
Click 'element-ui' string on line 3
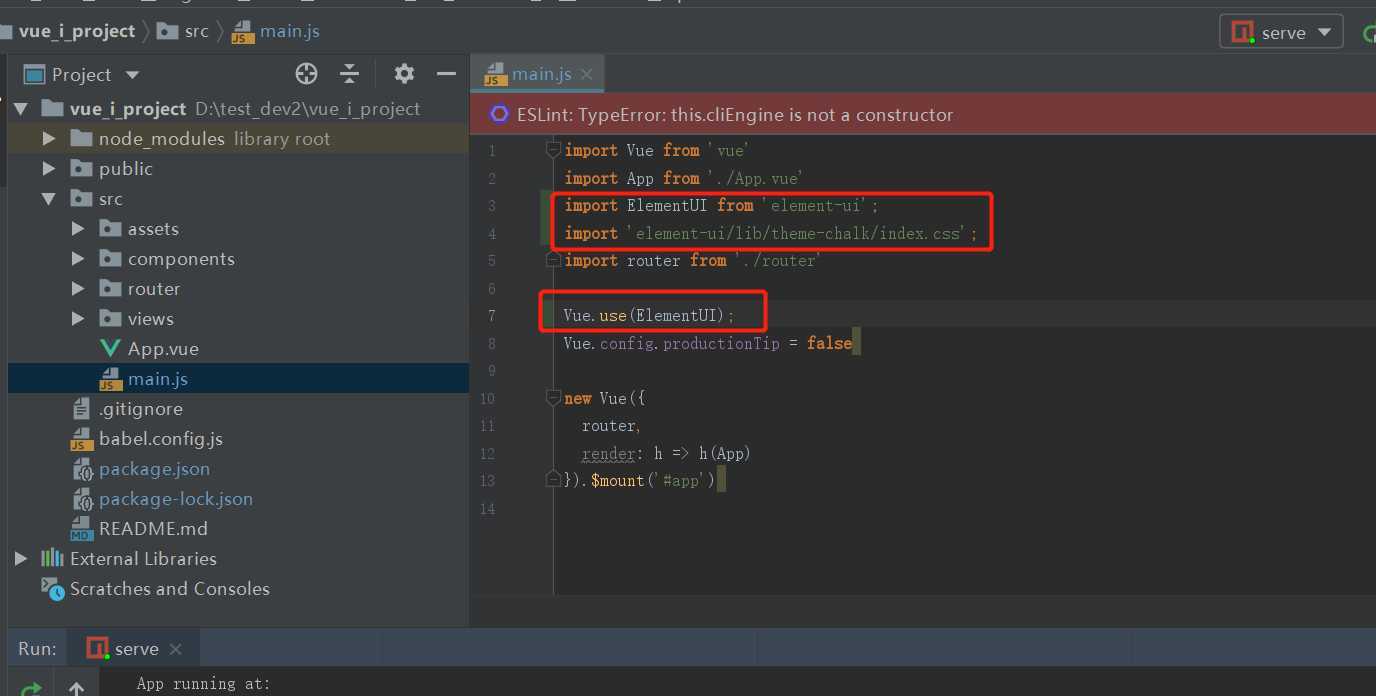(819, 205)
